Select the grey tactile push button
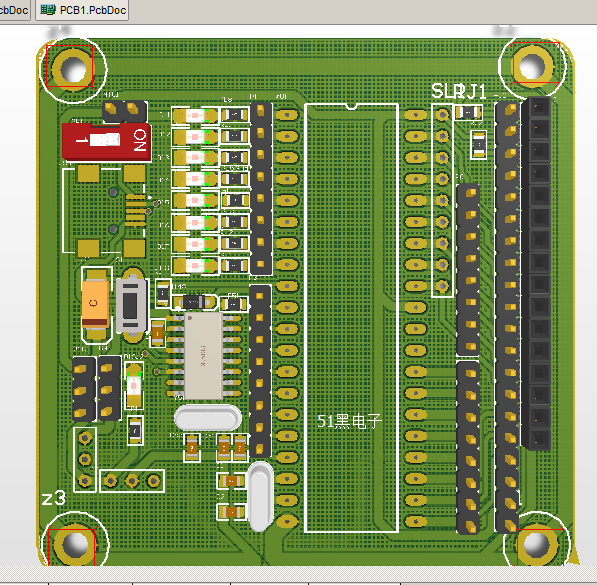Screen dimensions: 597x585 point(131,306)
